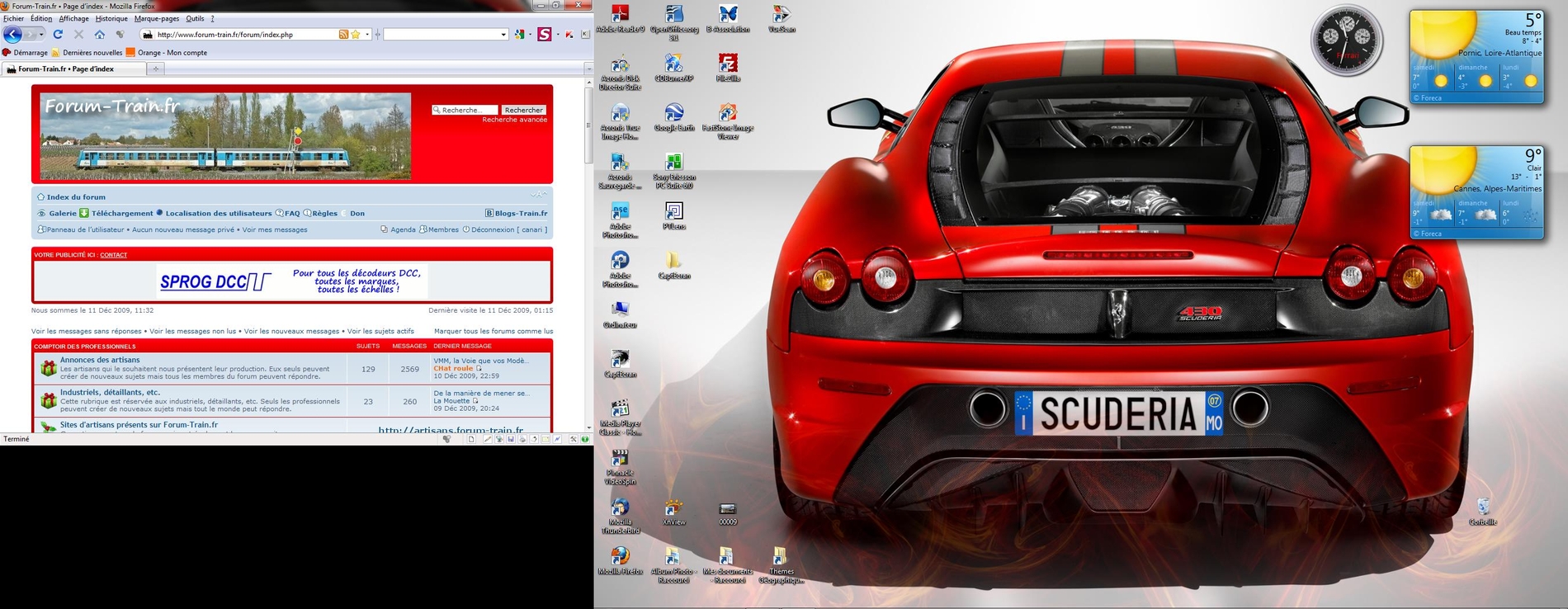Screen dimensions: 1568x609
Task: Open Themes Géographiques folder shortcut
Action: pyautogui.click(x=782, y=566)
